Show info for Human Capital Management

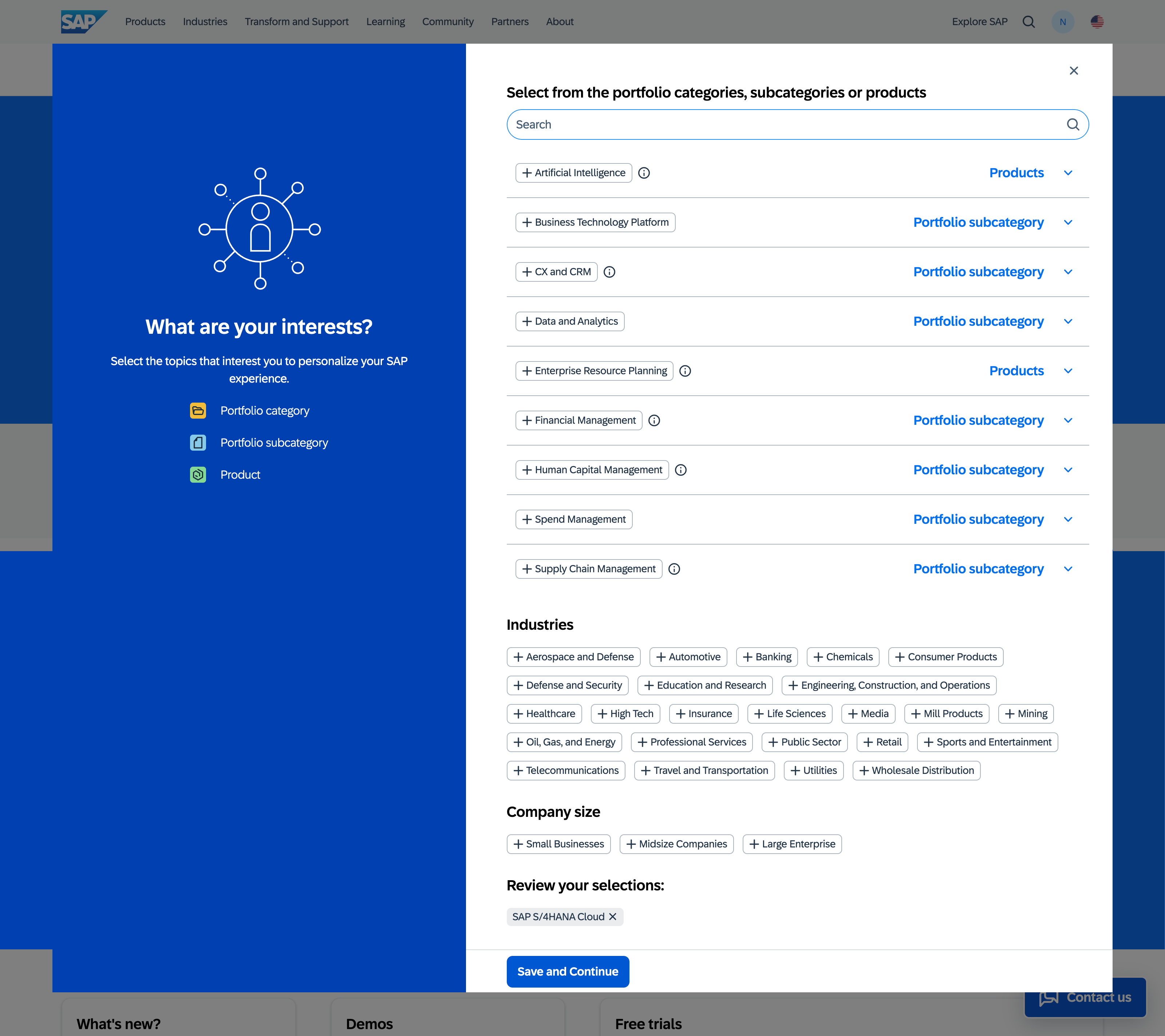(680, 470)
